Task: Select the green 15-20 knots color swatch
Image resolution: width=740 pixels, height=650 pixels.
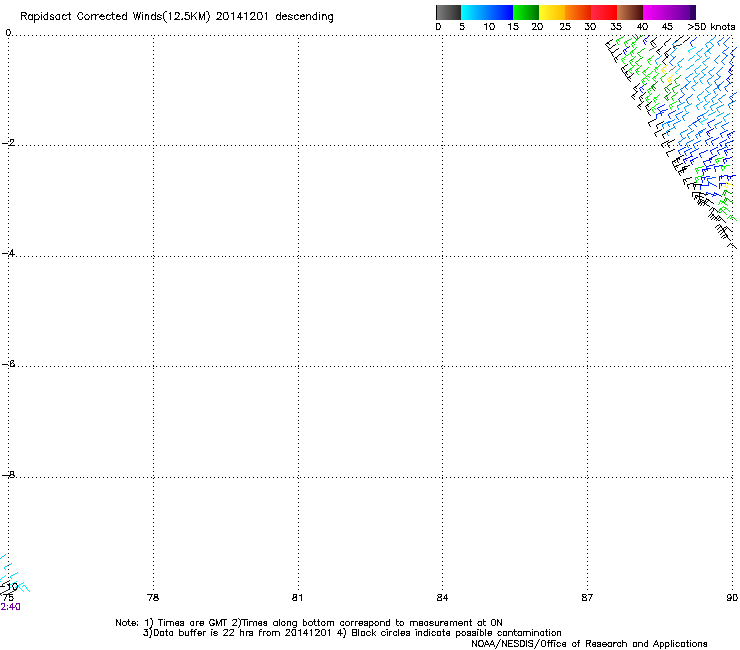Action: click(x=526, y=12)
